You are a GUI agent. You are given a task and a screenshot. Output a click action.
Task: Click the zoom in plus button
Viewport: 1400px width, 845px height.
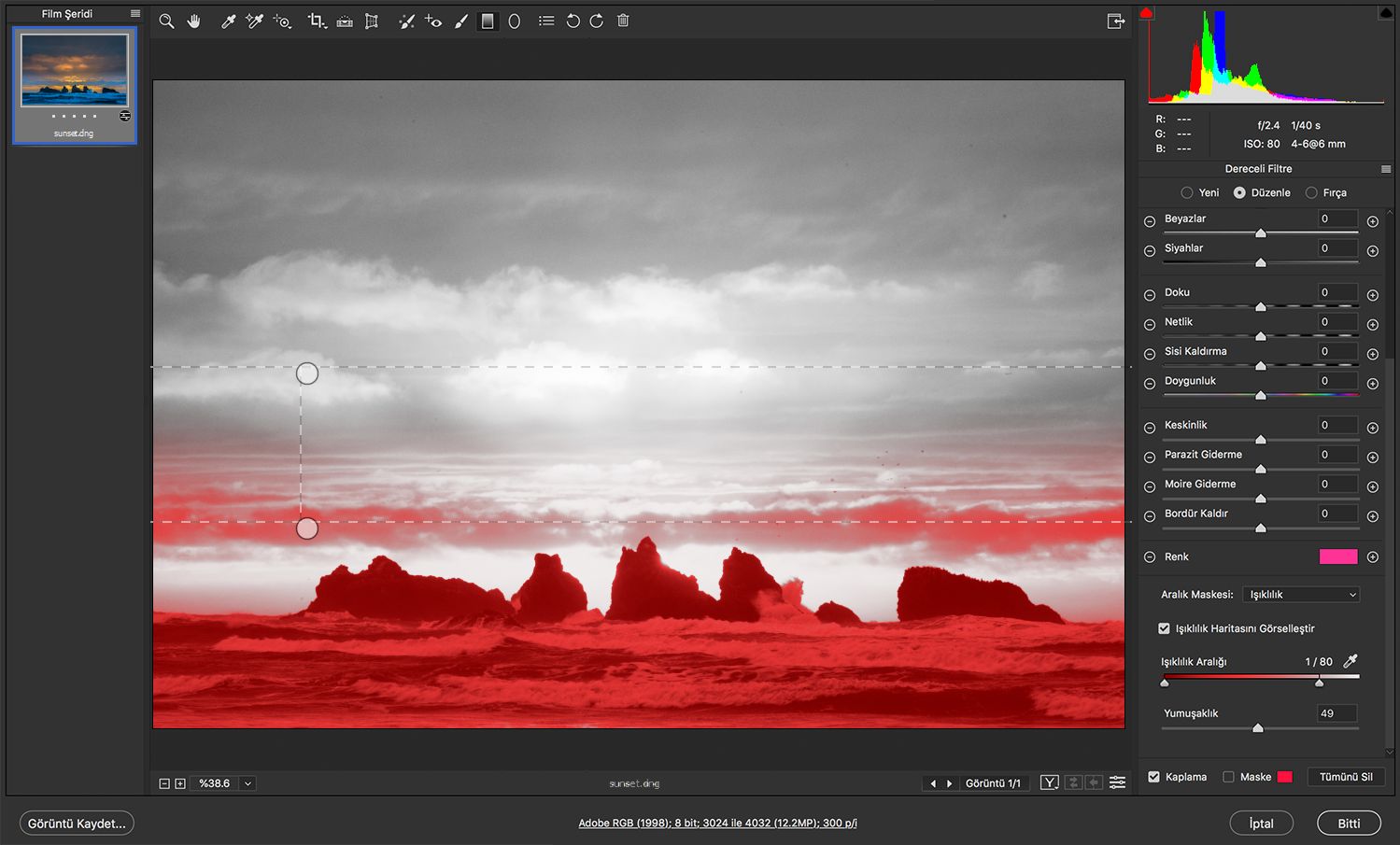(180, 783)
